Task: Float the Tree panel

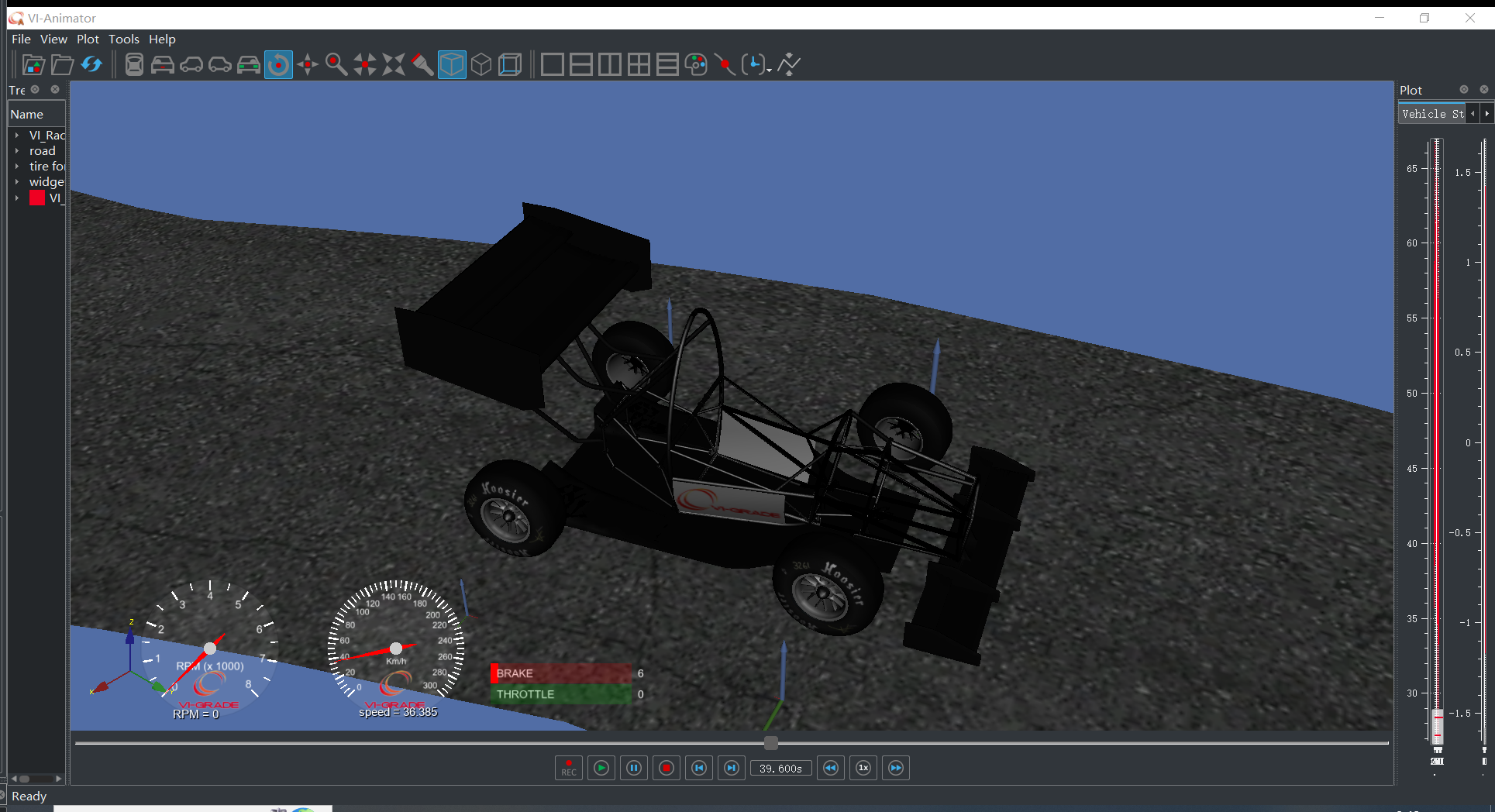Action: [x=35, y=90]
